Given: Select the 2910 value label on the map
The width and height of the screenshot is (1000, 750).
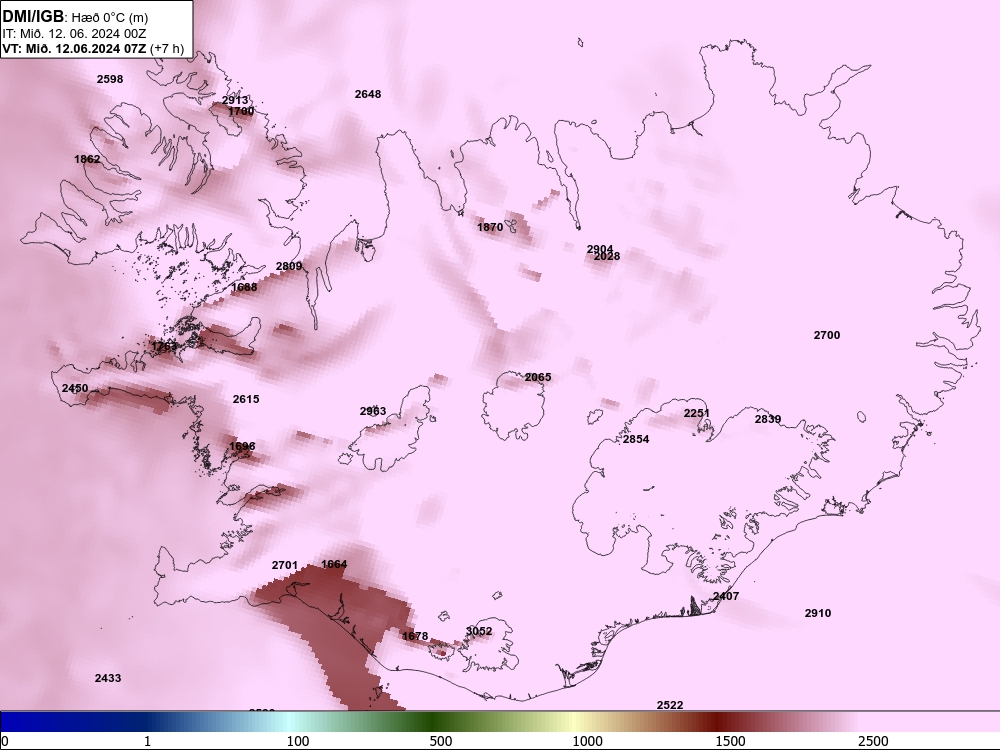Looking at the screenshot, I should click(x=818, y=613).
